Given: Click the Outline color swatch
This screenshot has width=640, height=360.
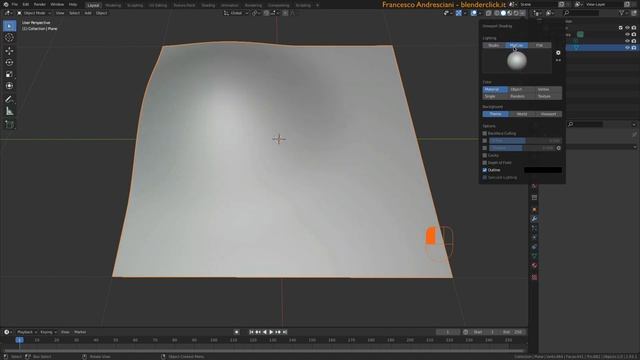Looking at the screenshot, I should [x=543, y=170].
